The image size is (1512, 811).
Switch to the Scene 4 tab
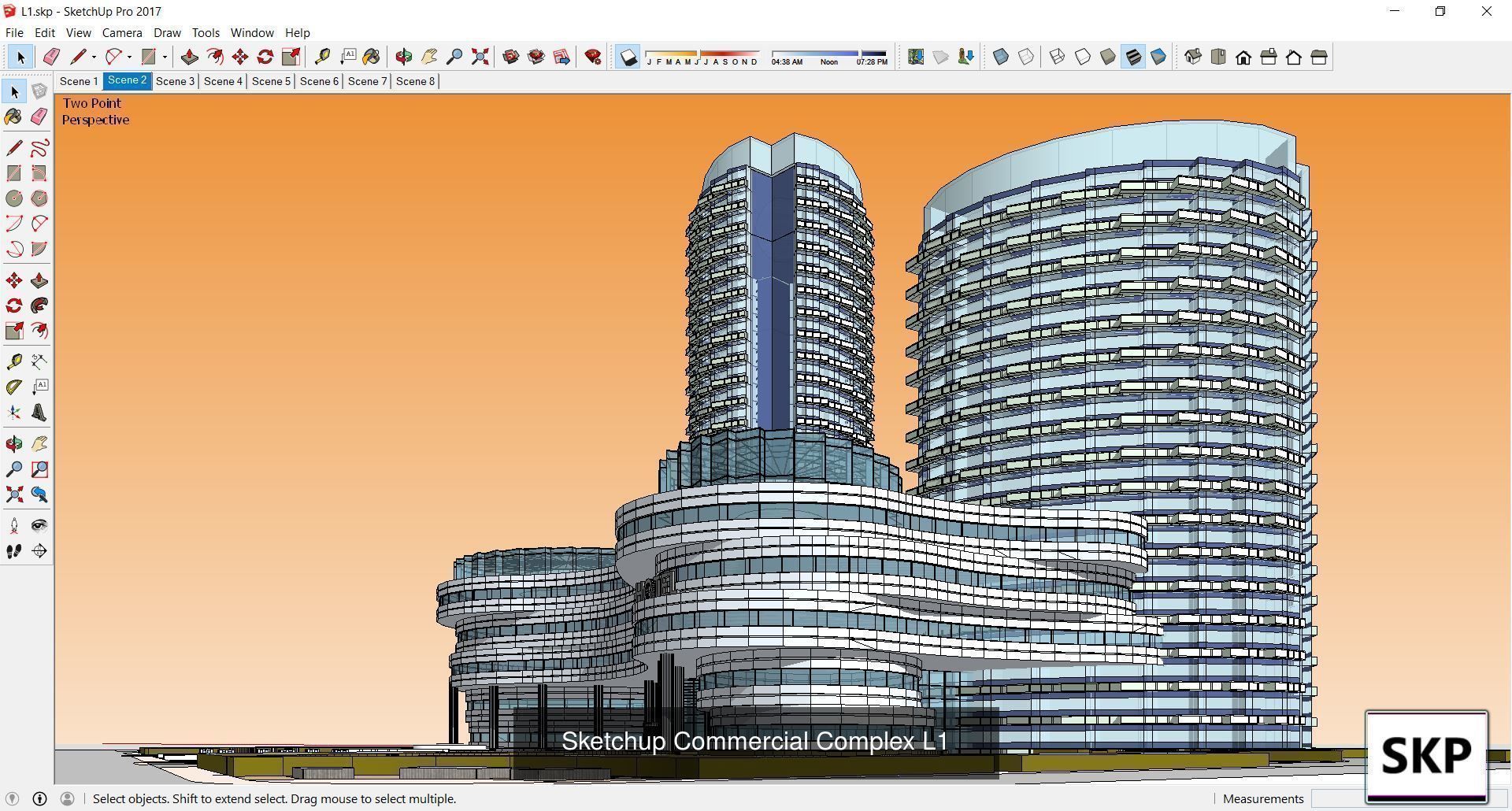click(223, 81)
